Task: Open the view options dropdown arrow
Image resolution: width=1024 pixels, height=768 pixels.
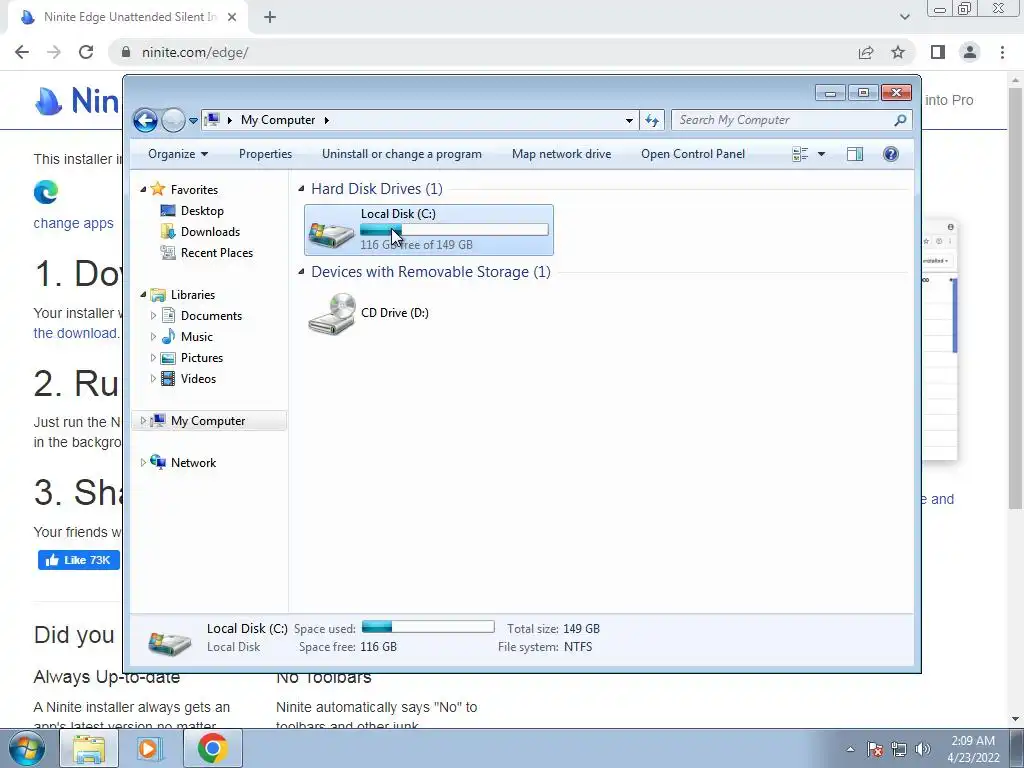Action: coord(822,154)
